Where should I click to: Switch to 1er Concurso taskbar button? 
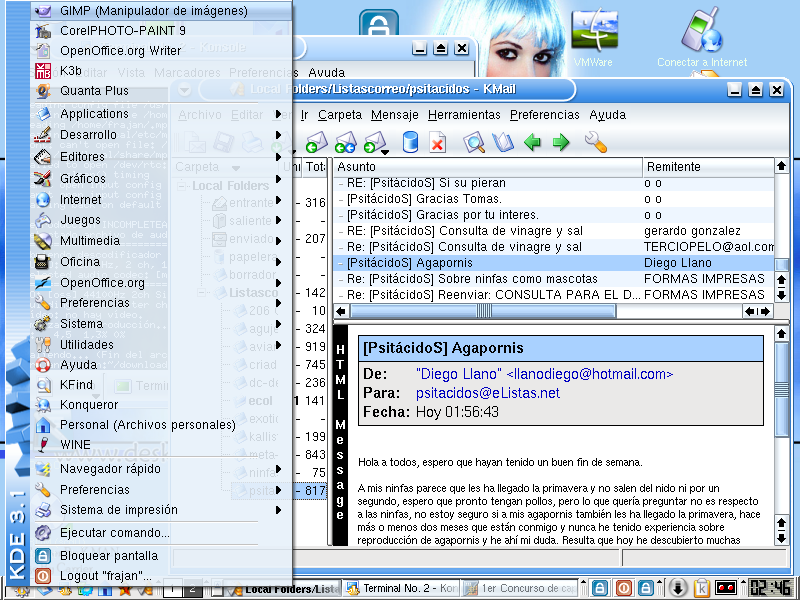pos(519,588)
